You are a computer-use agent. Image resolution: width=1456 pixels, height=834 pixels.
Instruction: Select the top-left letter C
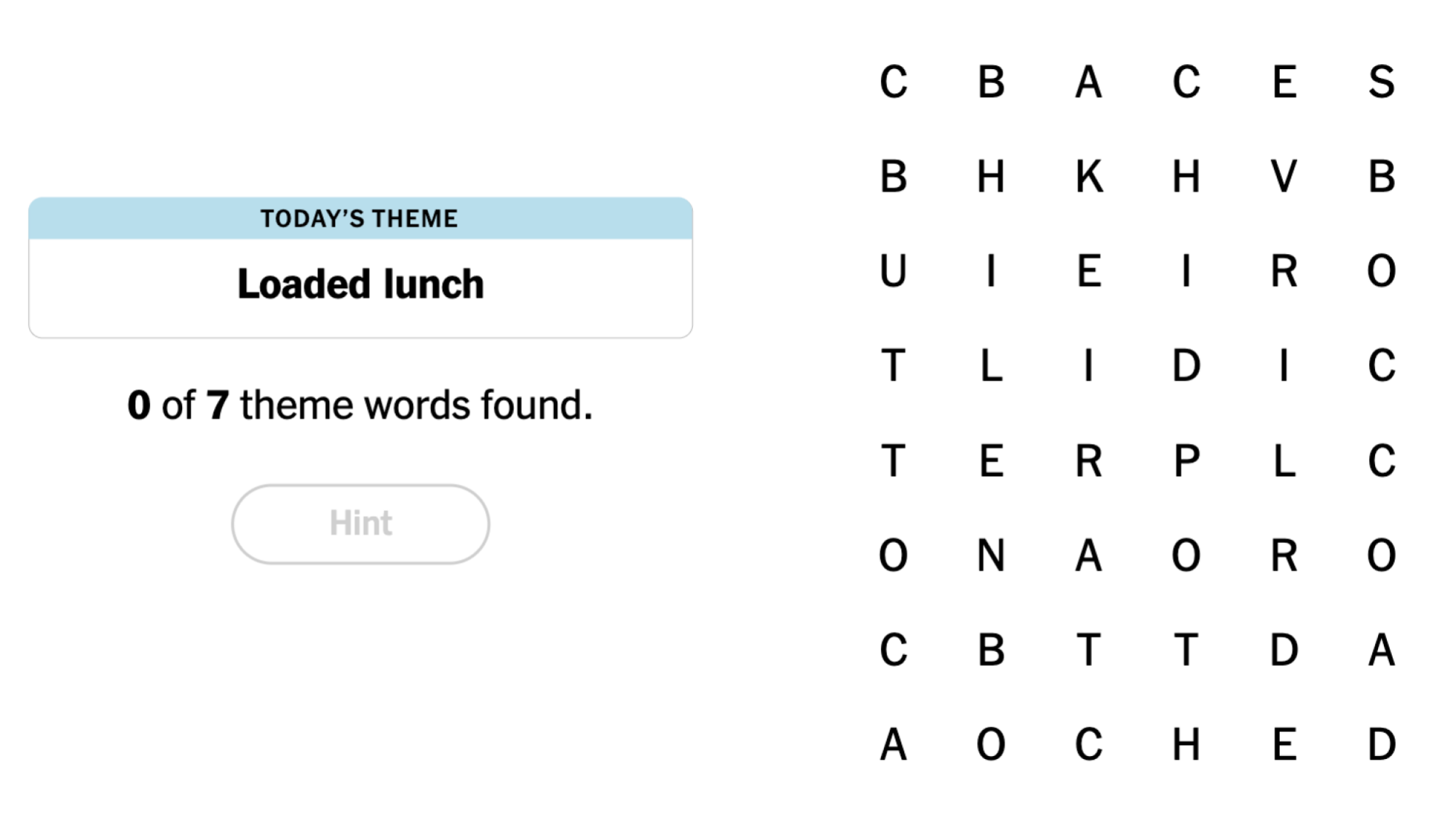click(893, 82)
